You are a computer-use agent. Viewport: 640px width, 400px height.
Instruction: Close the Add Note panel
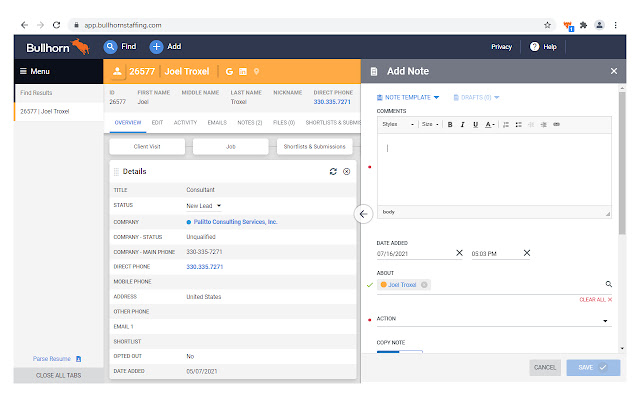tap(613, 71)
